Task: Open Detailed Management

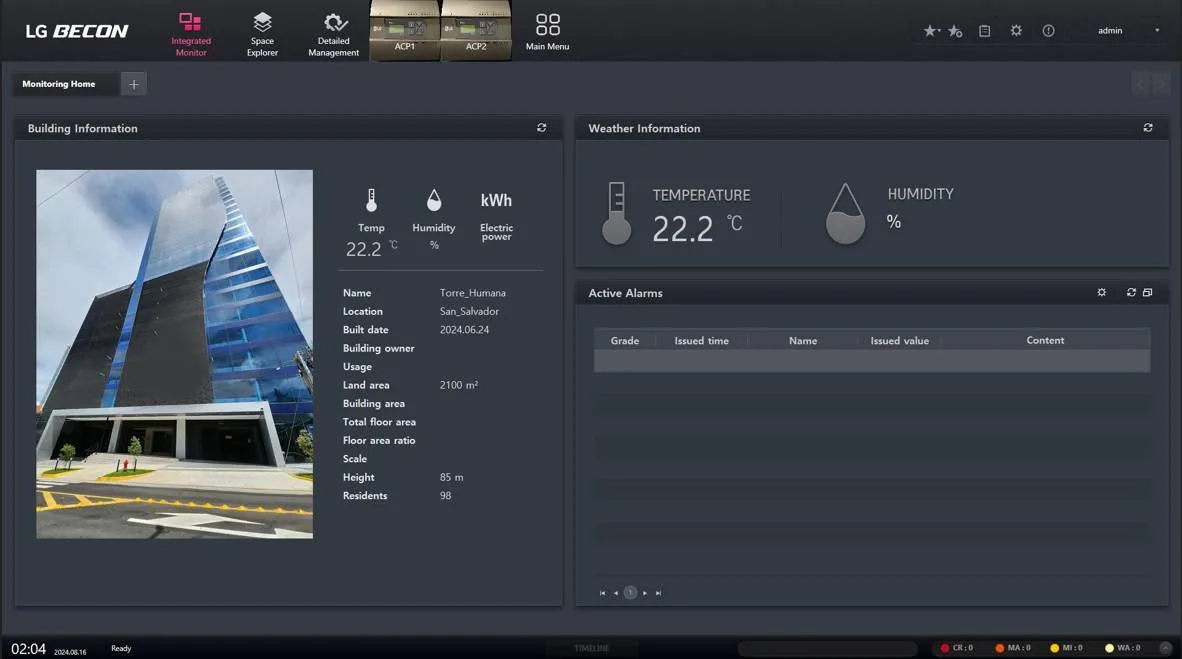Action: pyautogui.click(x=333, y=33)
